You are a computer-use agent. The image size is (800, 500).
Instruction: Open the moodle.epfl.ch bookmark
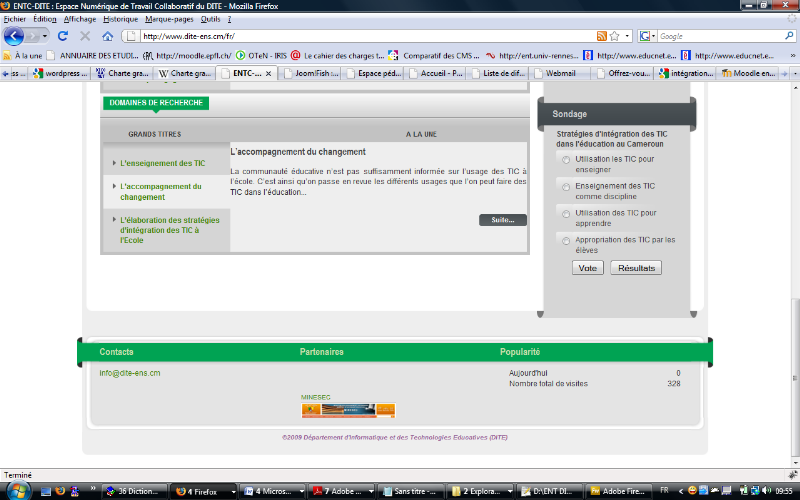187,56
